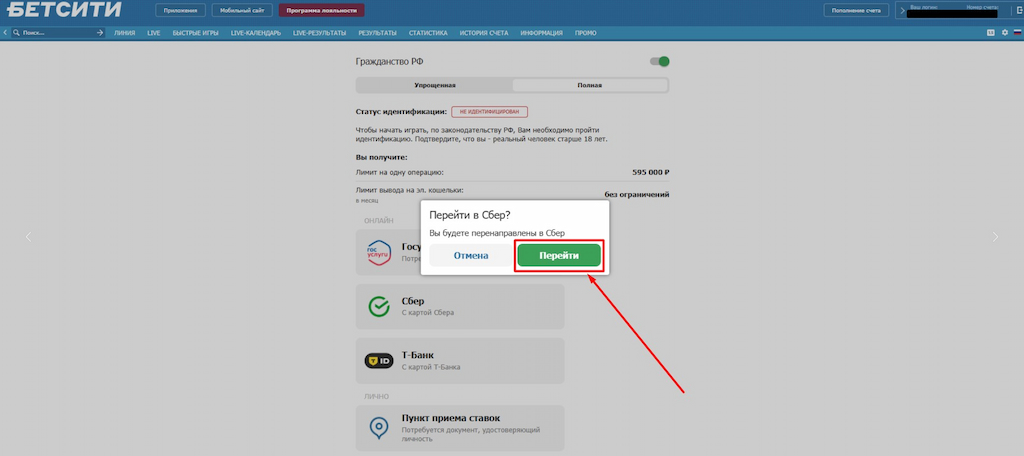Screen dimensions: 1024x456
Task: Open LIVE-КАЛЕНДАРЬ section
Action: point(256,33)
